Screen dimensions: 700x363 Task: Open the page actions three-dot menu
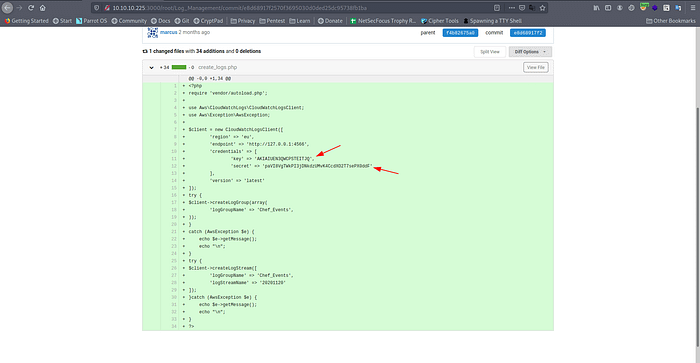512,8
